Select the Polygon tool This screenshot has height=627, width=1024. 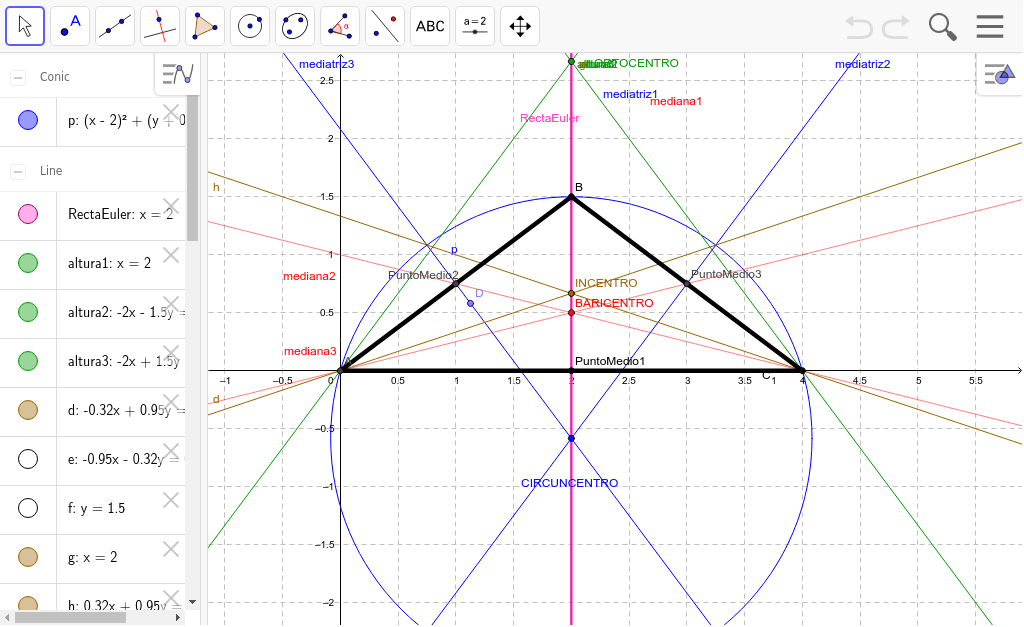coord(205,26)
